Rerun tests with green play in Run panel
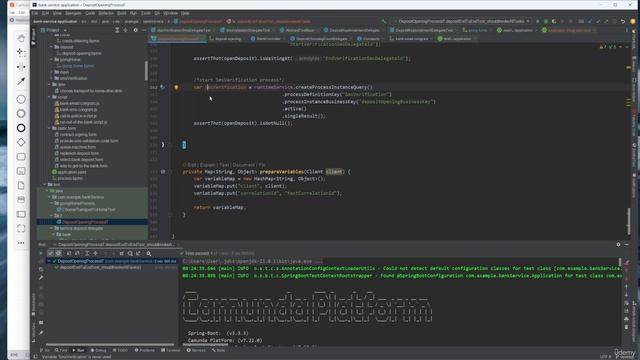The height and width of the screenshot is (360, 640). (41, 253)
